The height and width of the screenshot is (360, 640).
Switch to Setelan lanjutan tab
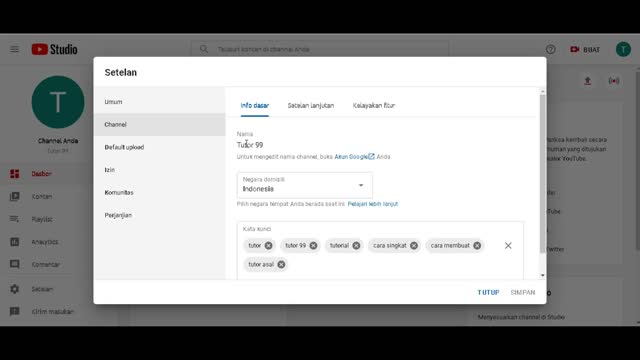tap(311, 106)
